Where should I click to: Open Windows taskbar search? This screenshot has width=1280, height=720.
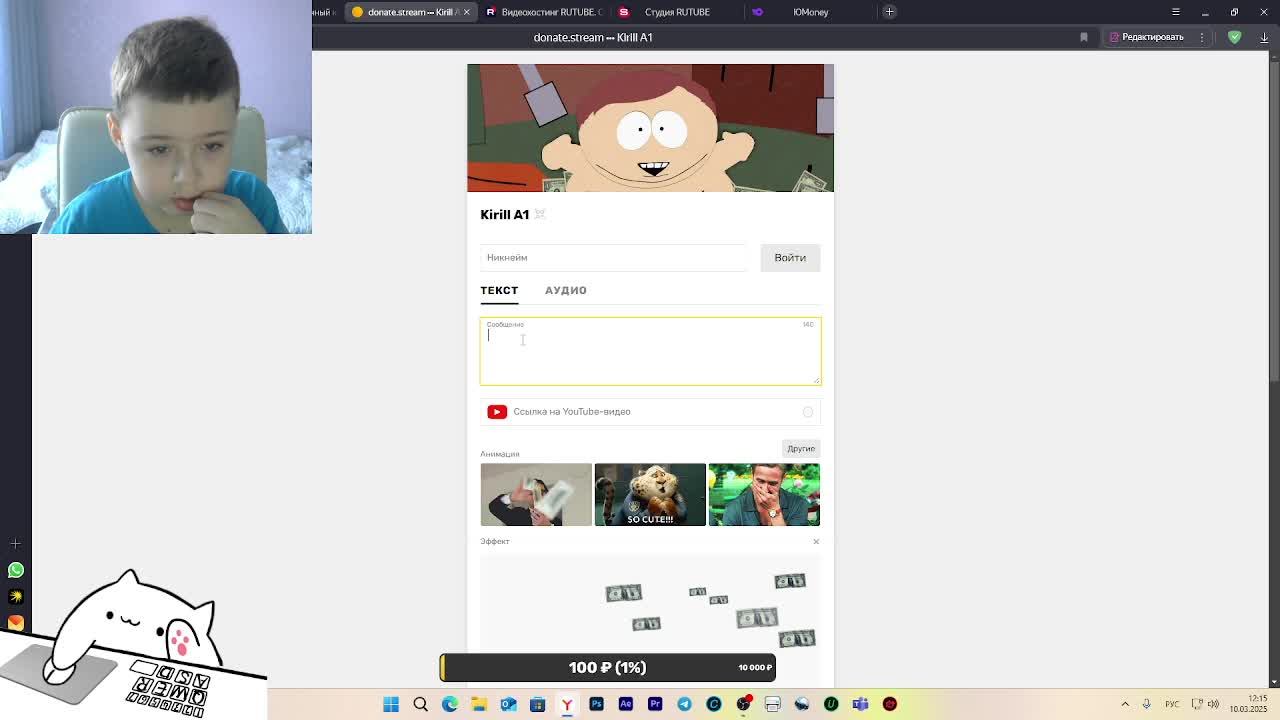421,704
